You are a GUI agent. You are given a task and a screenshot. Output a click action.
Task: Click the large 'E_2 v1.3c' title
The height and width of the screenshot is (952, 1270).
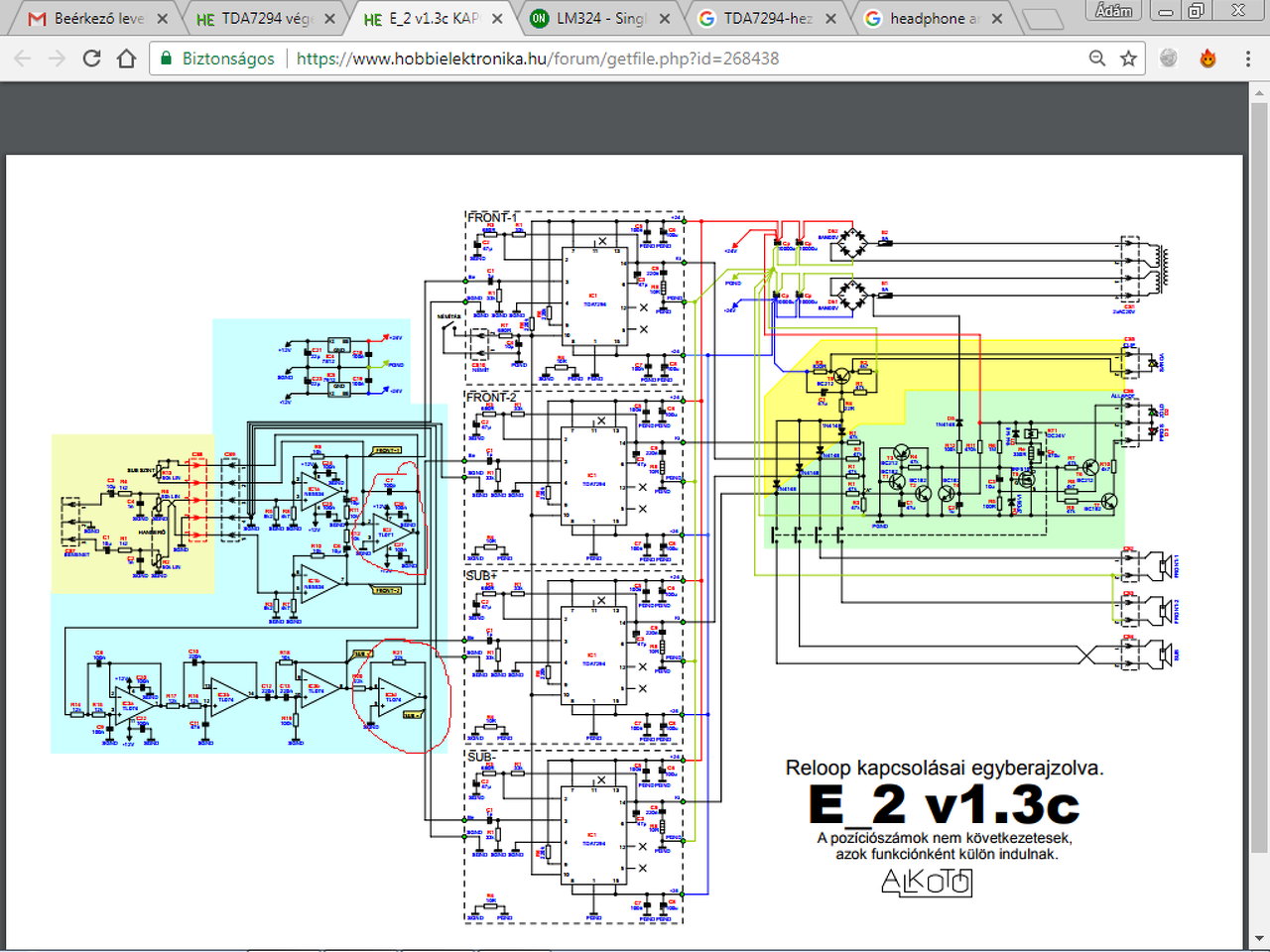click(945, 804)
